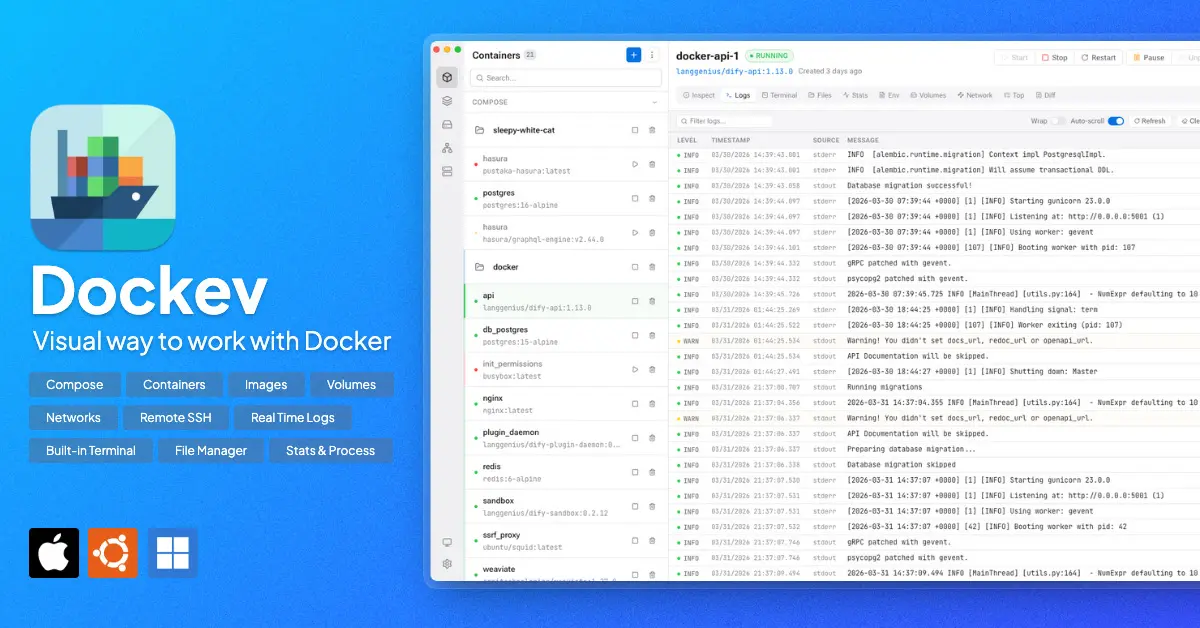Start the pustaka-hasura:latest container
1200x628 pixels.
[635, 164]
